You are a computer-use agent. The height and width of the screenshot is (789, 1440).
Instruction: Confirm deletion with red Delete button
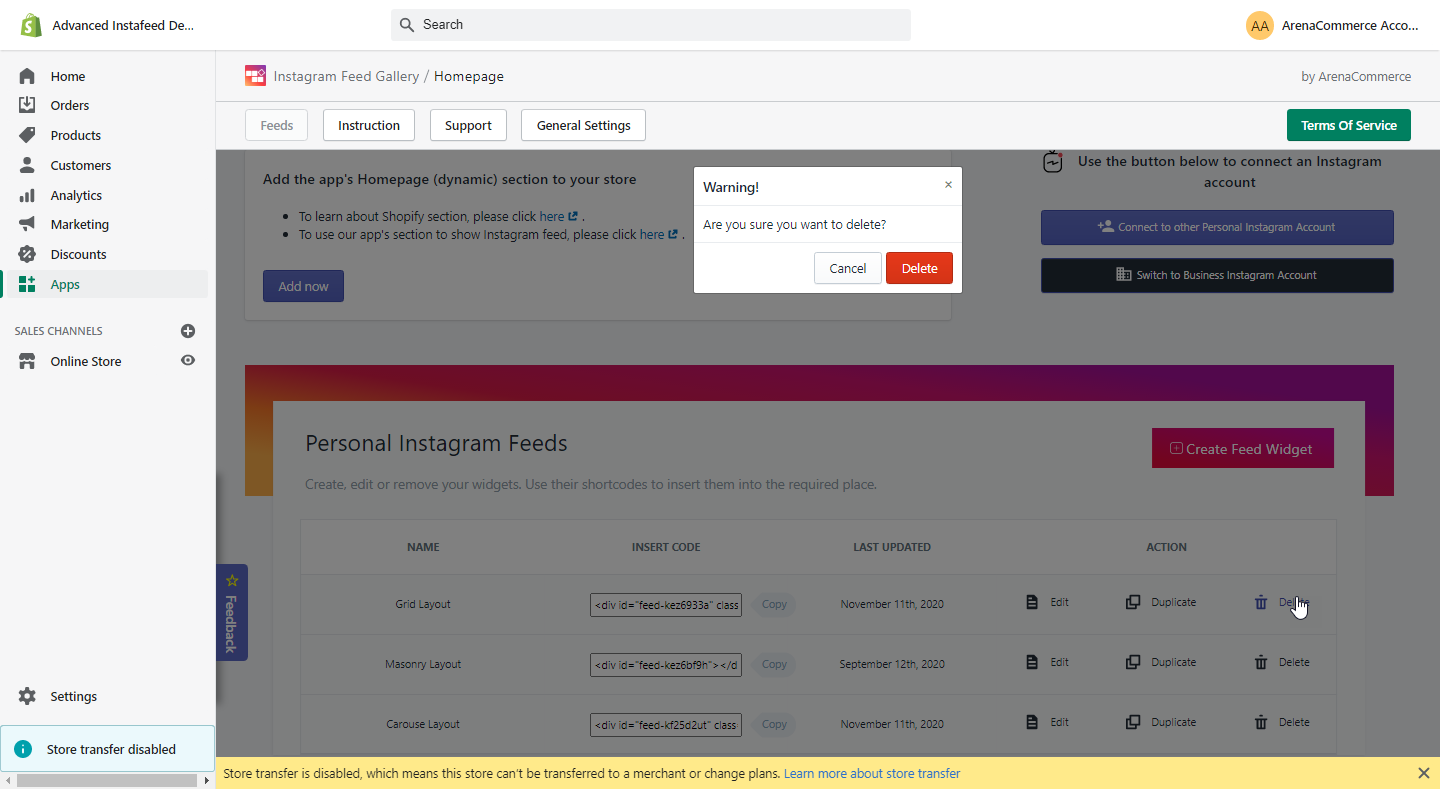919,268
